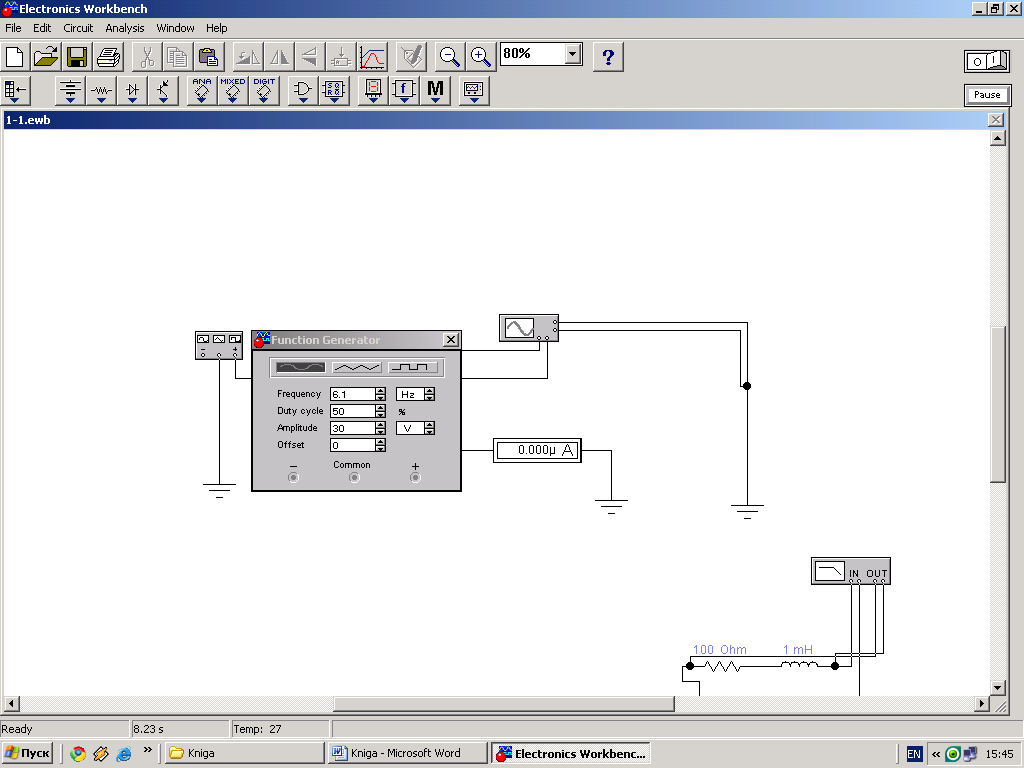The width and height of the screenshot is (1024, 768).
Task: Move the vertical scrollbar thumb
Action: pyautogui.click(x=997, y=404)
